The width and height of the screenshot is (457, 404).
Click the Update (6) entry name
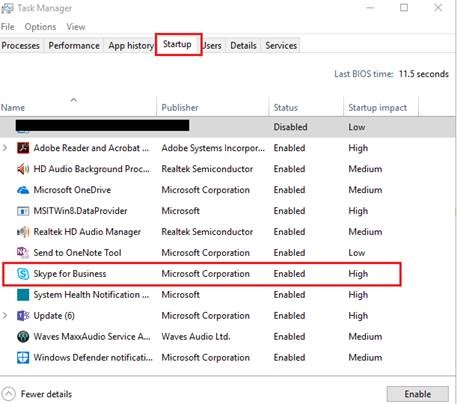pos(54,316)
